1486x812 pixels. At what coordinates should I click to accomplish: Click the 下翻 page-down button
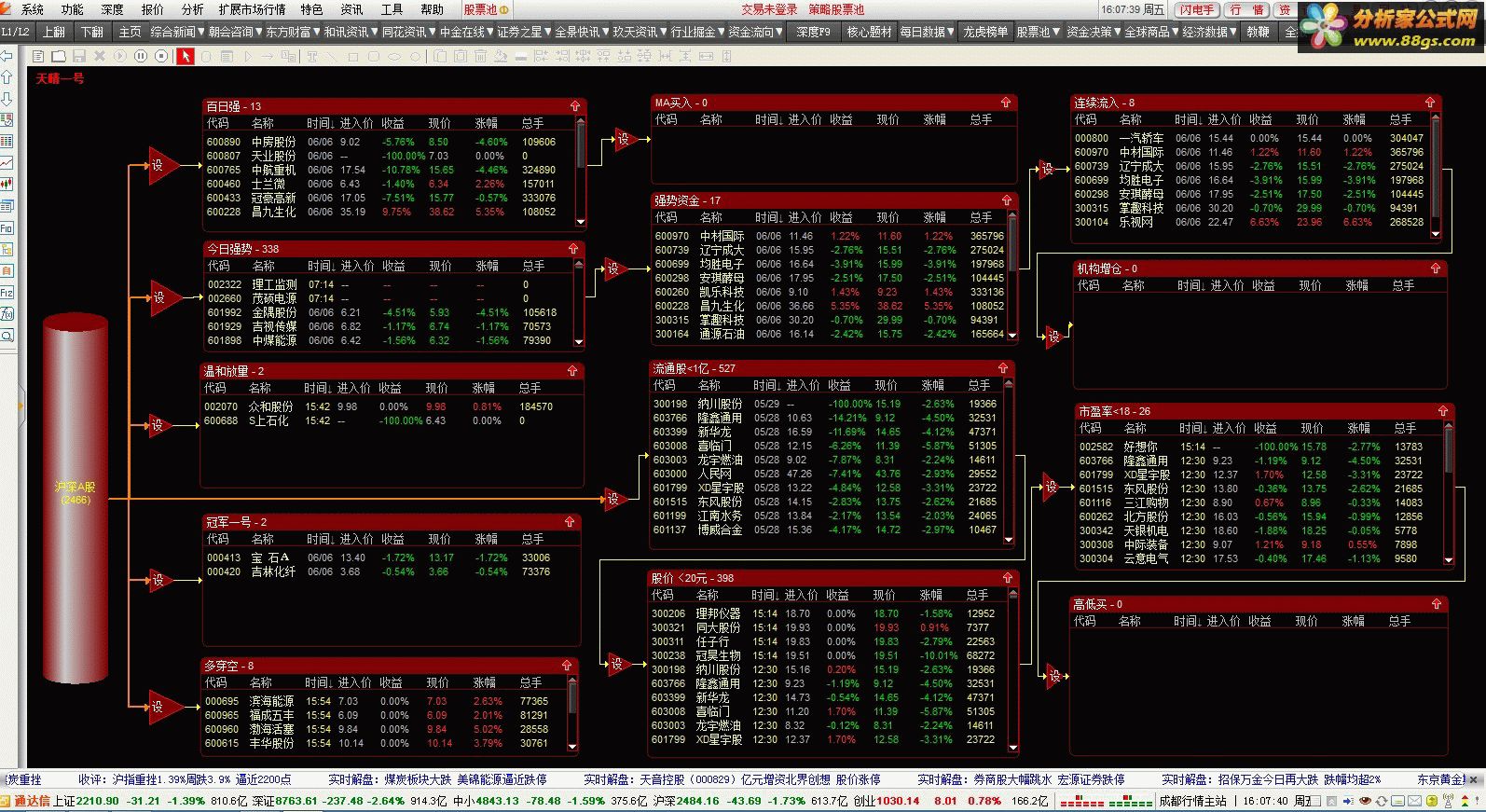92,32
